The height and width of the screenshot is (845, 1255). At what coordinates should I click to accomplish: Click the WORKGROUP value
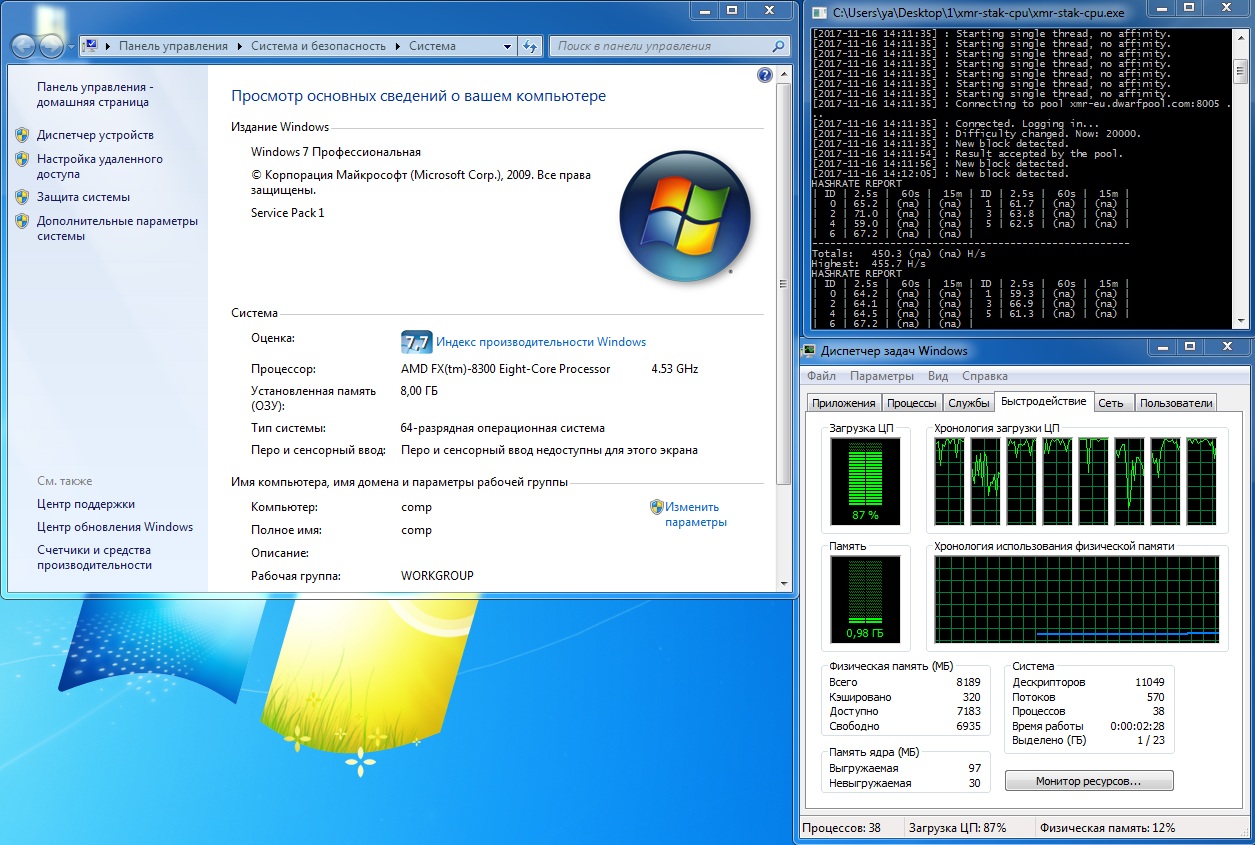pos(437,576)
